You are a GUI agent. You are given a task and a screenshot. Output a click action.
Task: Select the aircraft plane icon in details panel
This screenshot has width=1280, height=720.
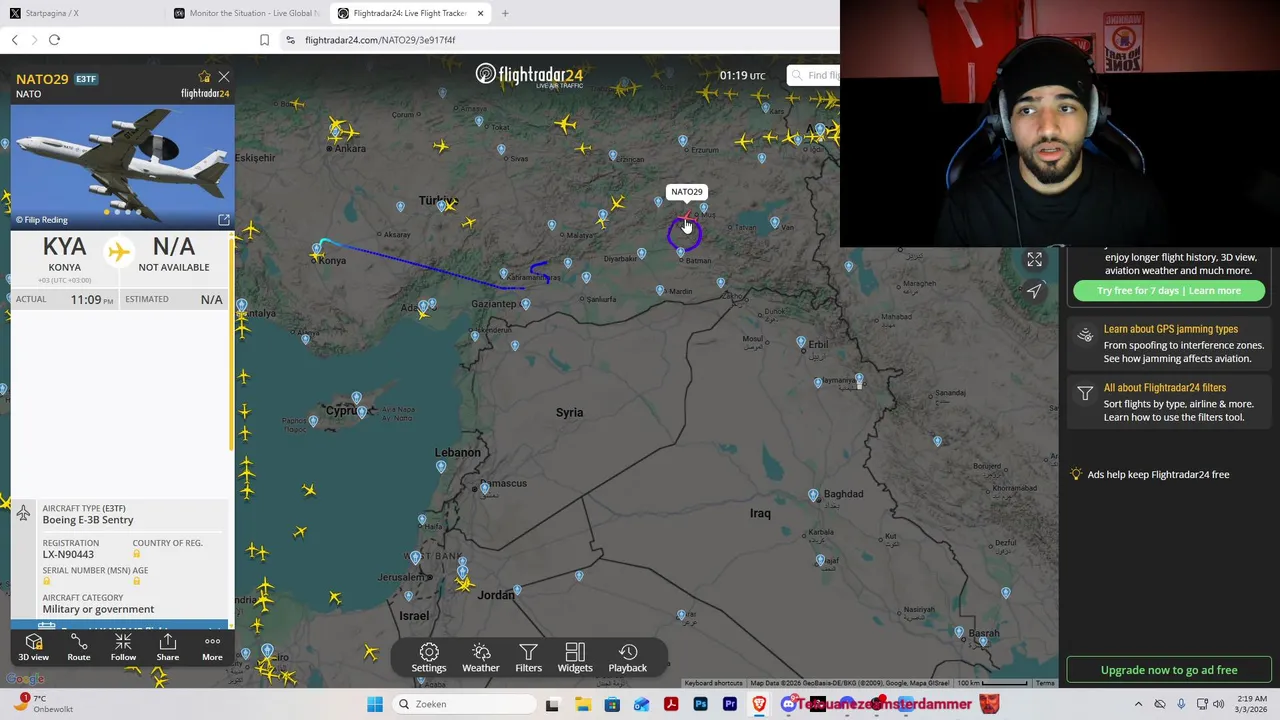click(119, 251)
